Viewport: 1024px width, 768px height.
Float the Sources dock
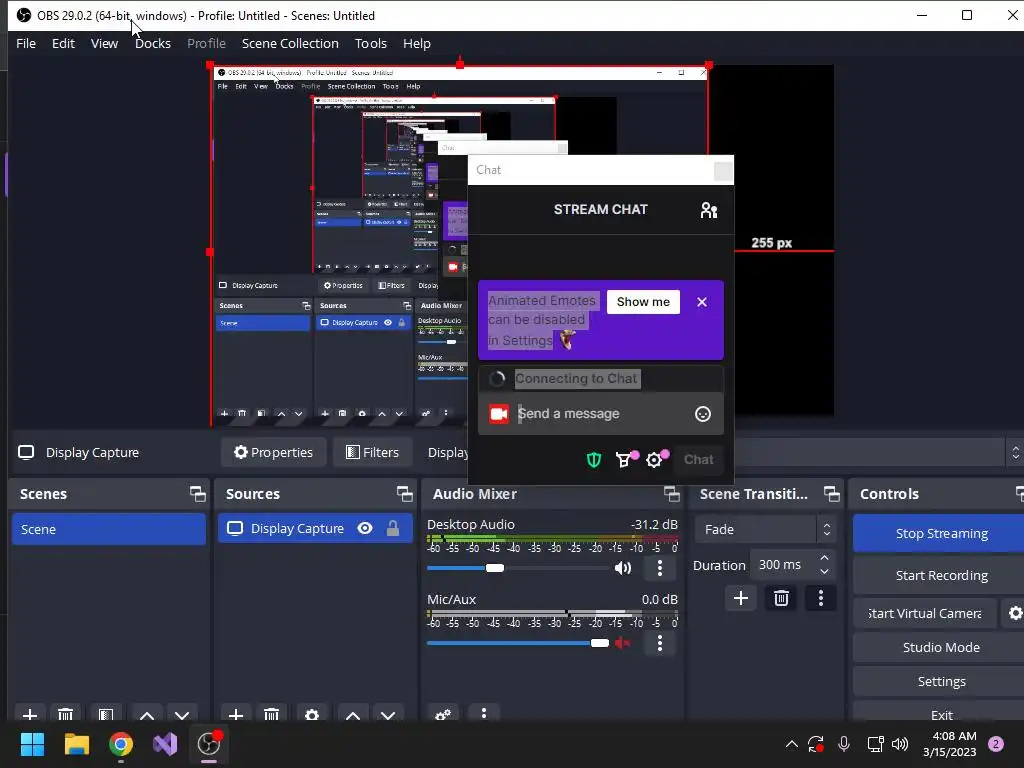pyautogui.click(x=404, y=494)
